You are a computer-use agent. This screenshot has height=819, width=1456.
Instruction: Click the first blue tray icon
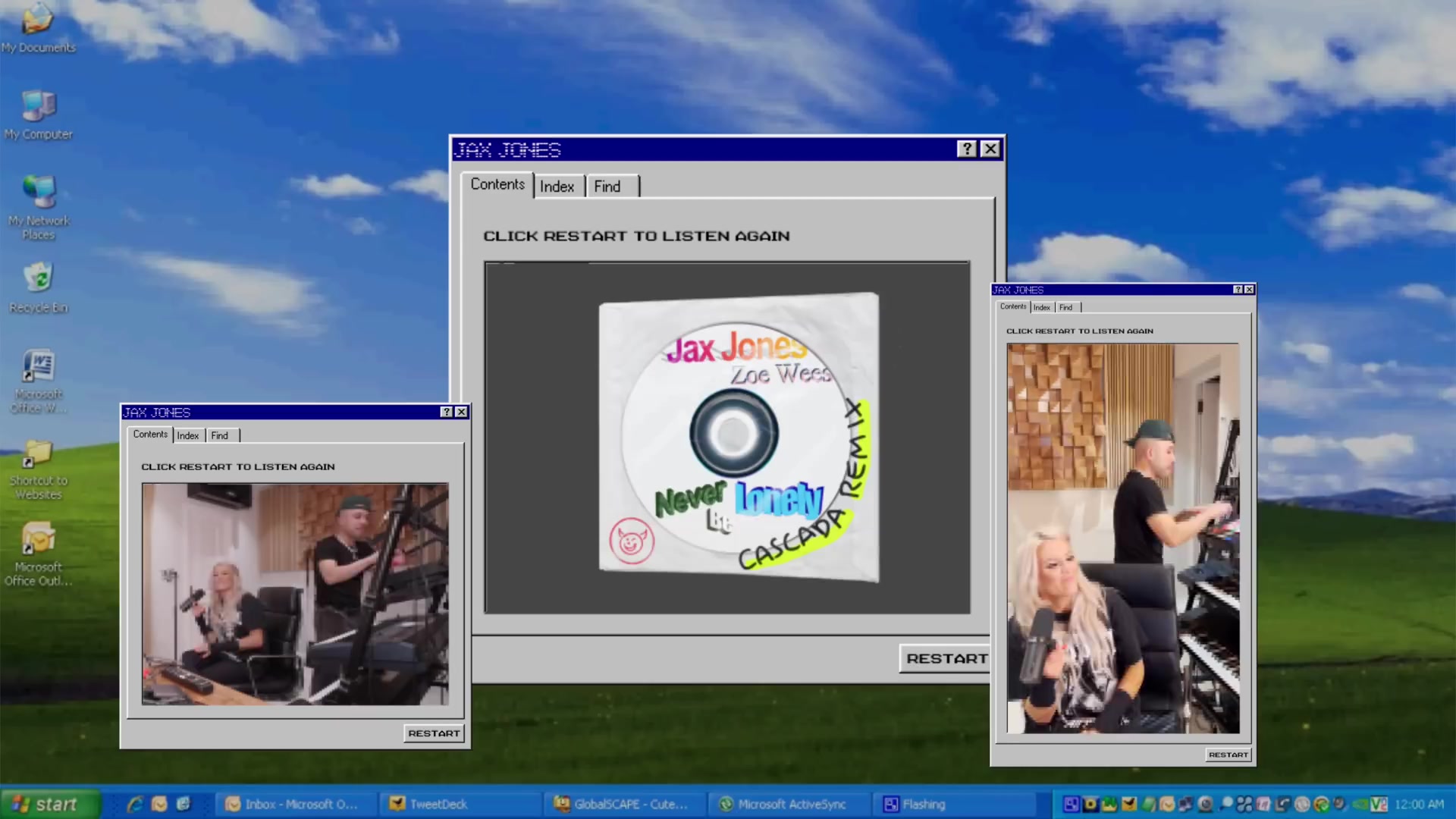tap(1072, 805)
